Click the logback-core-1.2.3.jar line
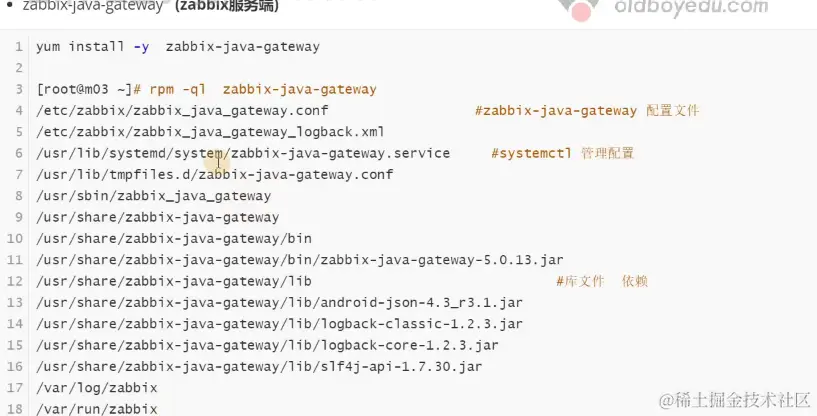This screenshot has width=817, height=416. click(x=267, y=346)
